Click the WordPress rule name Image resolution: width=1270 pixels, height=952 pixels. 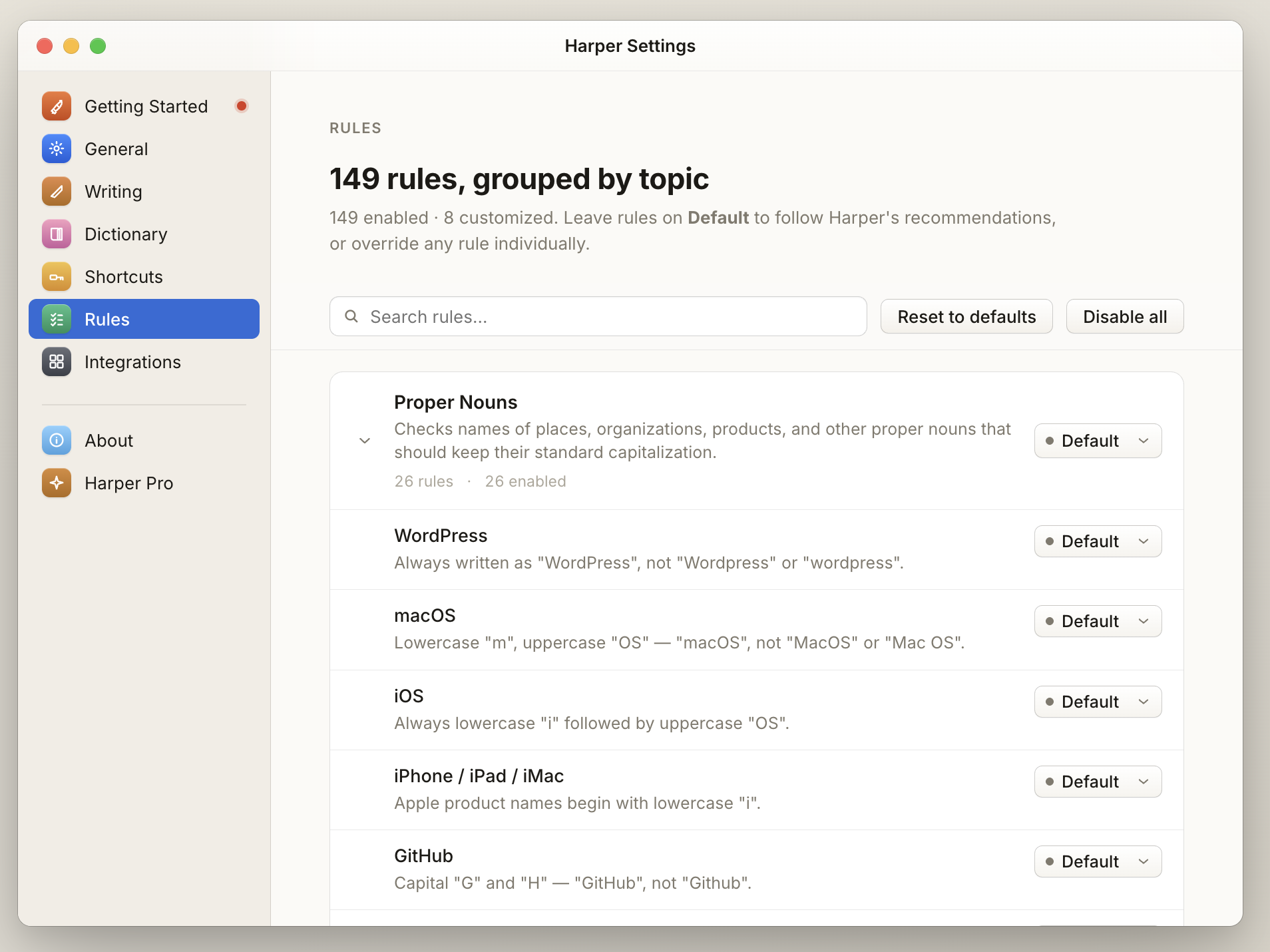click(x=441, y=536)
